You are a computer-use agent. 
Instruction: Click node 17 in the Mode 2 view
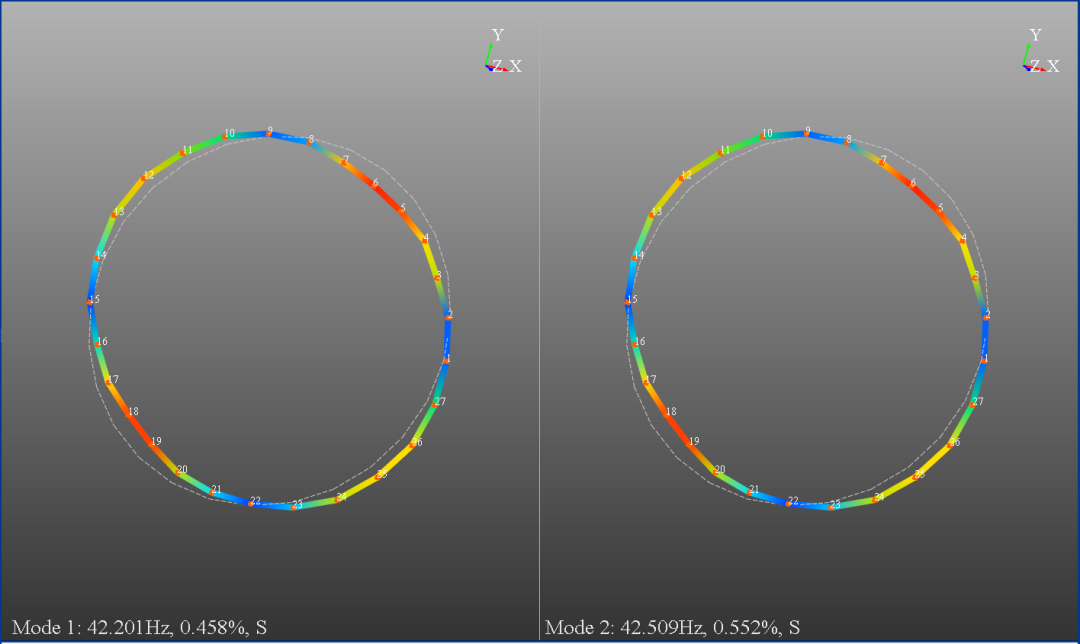647,382
